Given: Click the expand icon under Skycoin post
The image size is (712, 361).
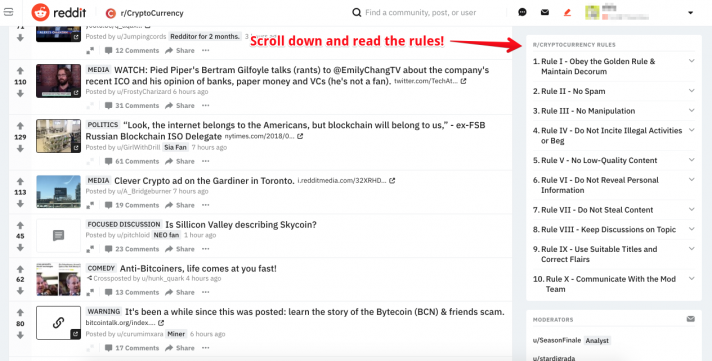Looking at the screenshot, I should [x=90, y=249].
